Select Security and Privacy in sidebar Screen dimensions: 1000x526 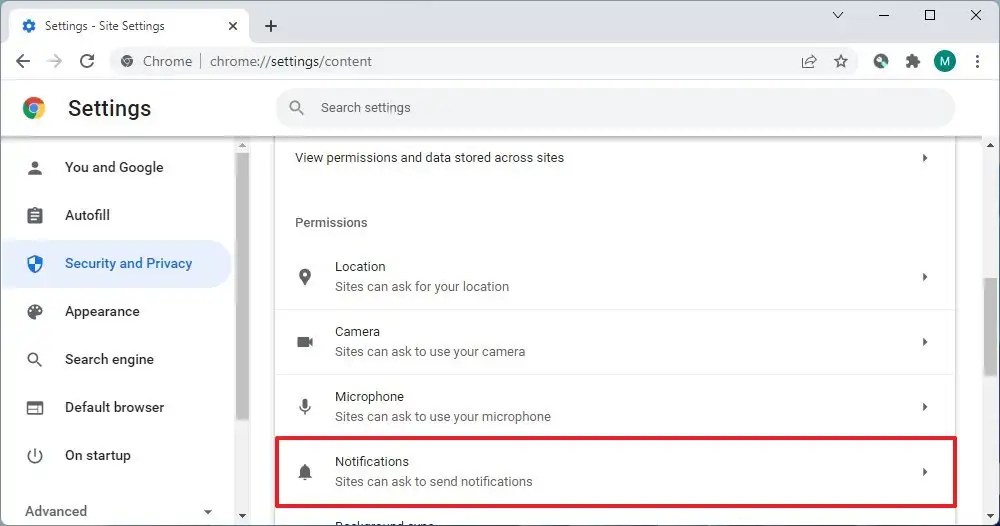(x=117, y=263)
